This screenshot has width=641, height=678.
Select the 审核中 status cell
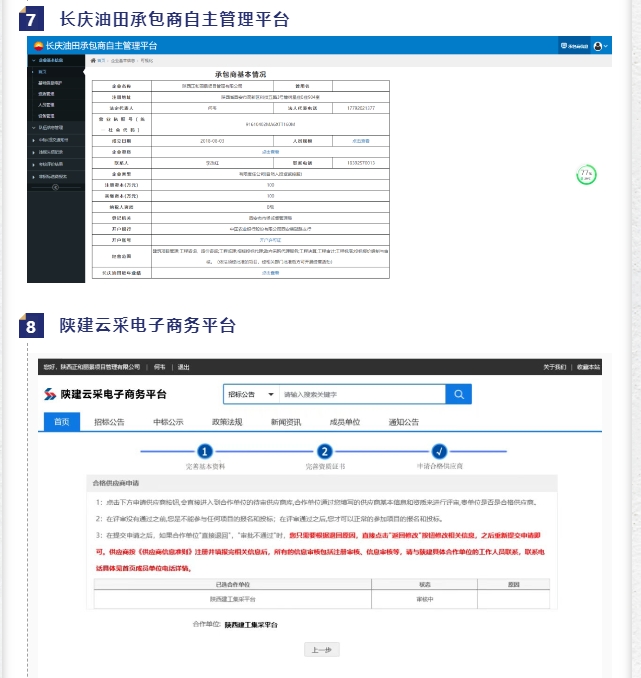tap(424, 599)
